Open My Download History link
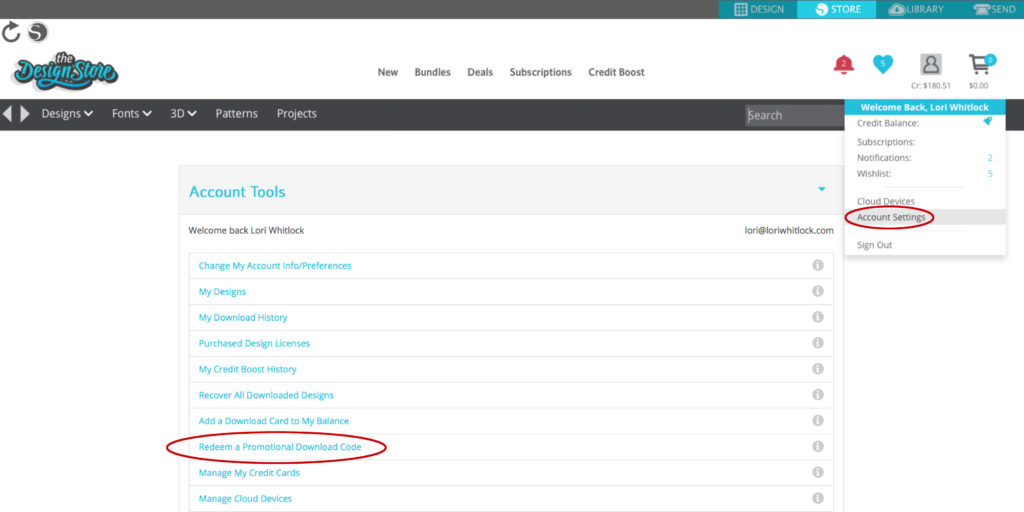The height and width of the screenshot is (512, 1024). tap(243, 318)
